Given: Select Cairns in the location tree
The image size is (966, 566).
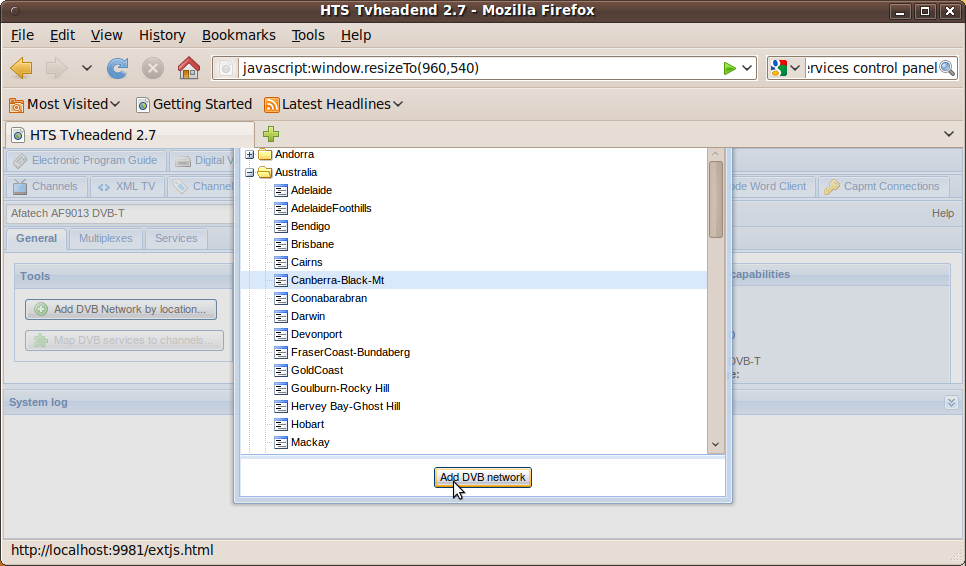Looking at the screenshot, I should coord(307,262).
